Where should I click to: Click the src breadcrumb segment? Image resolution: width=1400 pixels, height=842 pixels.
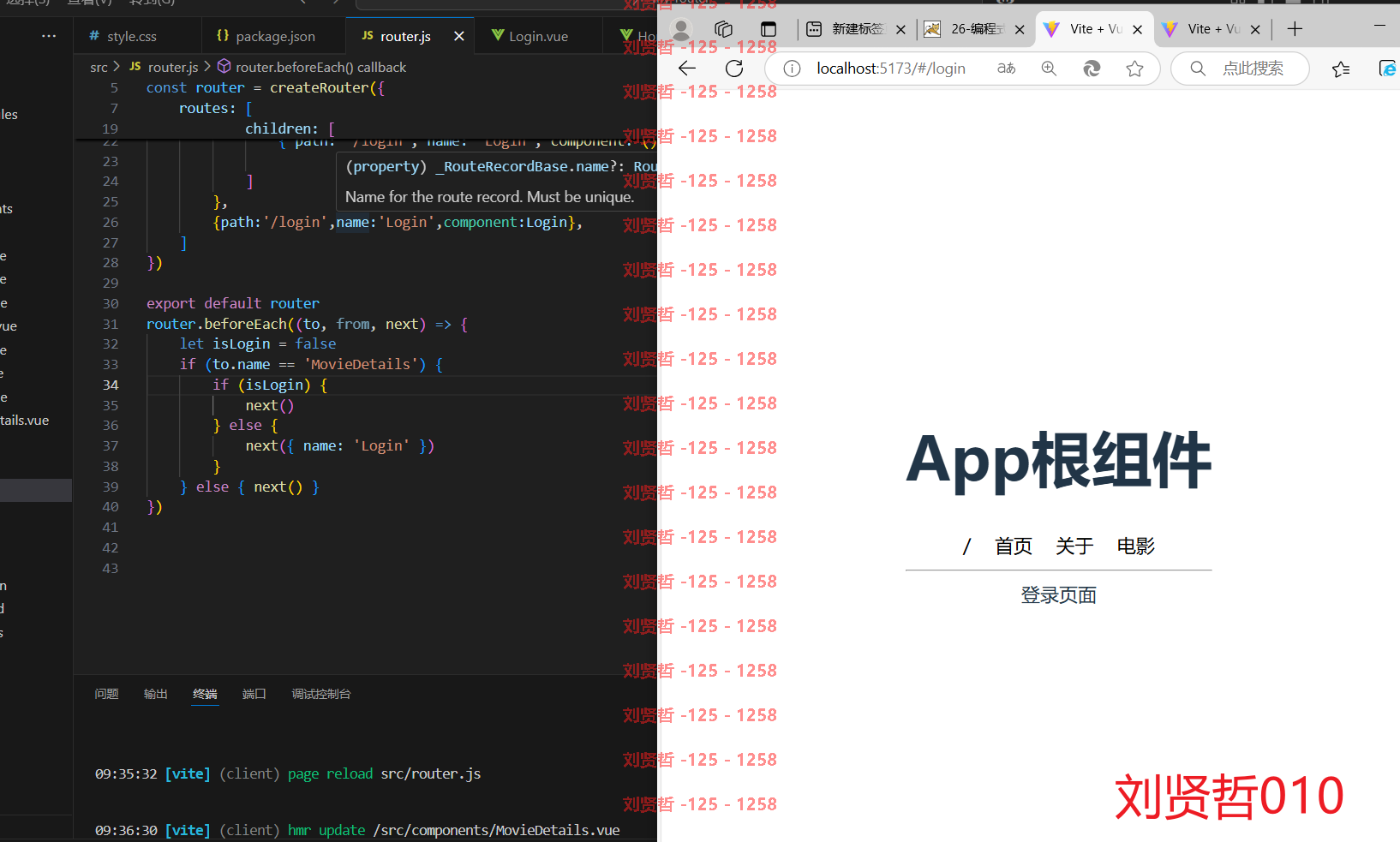point(99,67)
